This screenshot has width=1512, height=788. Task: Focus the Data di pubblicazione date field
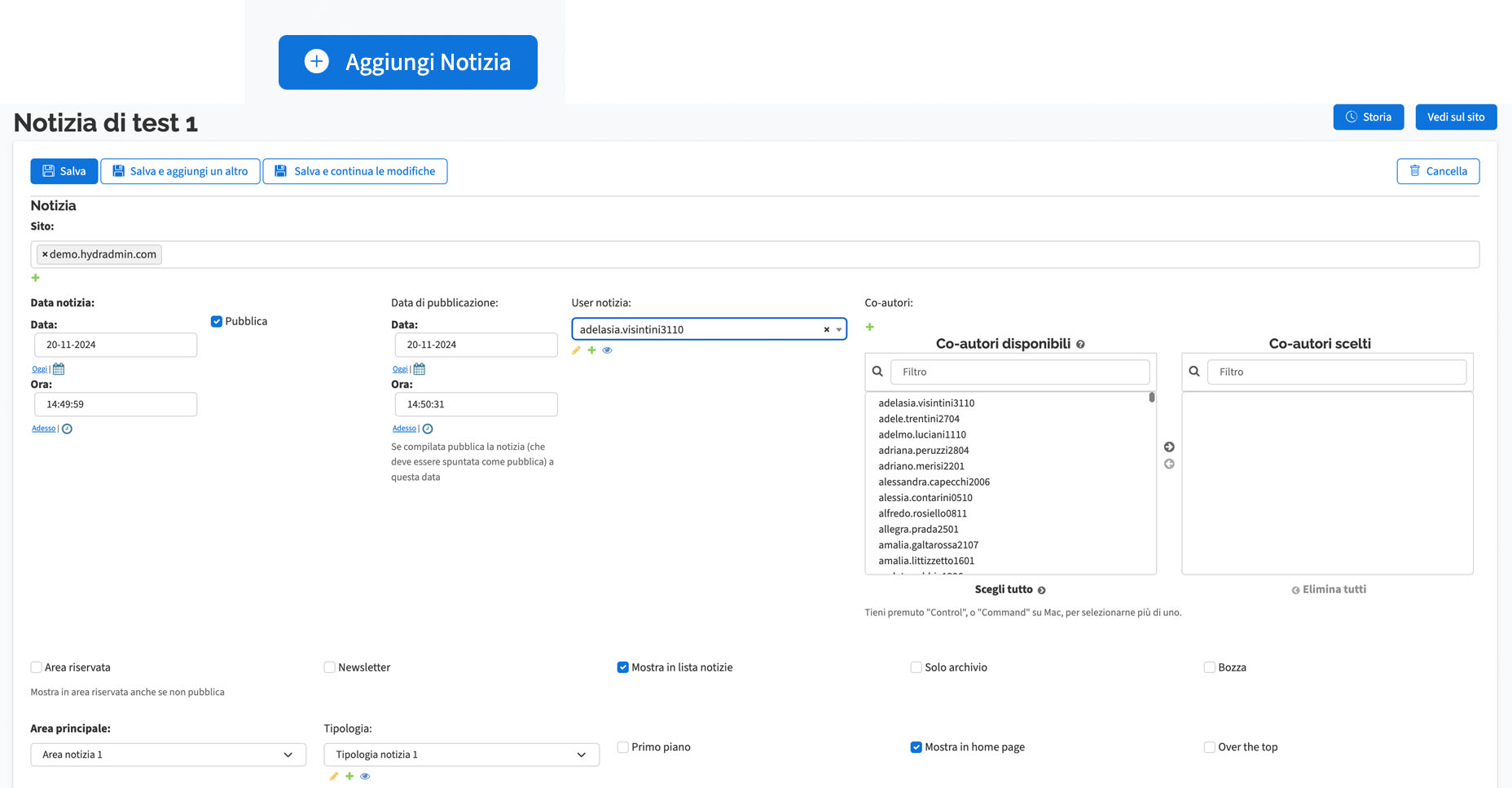coord(476,345)
